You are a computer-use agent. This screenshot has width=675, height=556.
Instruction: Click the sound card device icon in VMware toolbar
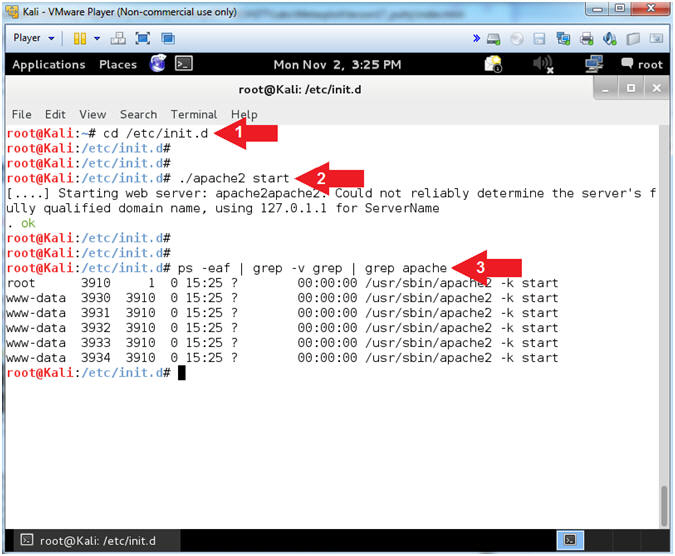[x=610, y=39]
